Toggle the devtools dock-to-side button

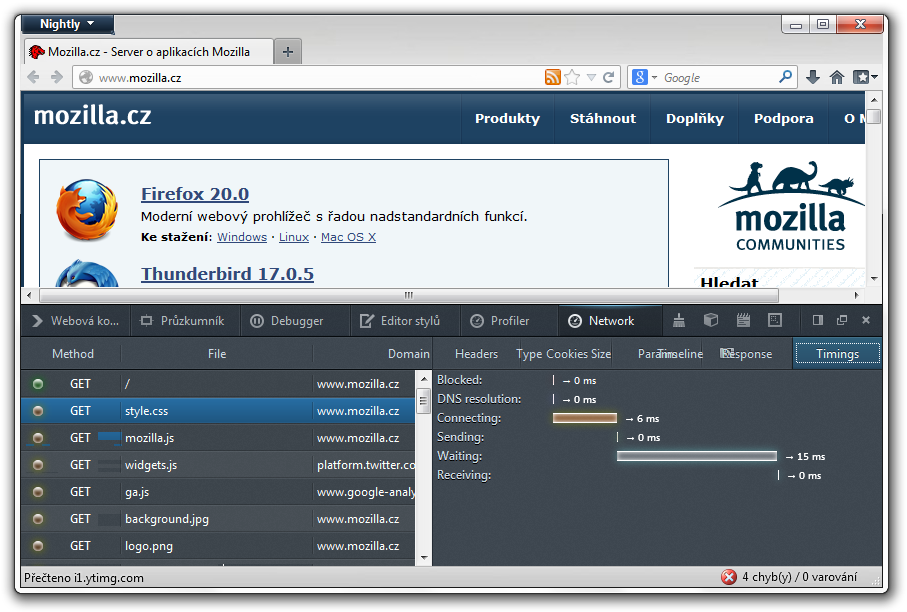click(x=817, y=320)
